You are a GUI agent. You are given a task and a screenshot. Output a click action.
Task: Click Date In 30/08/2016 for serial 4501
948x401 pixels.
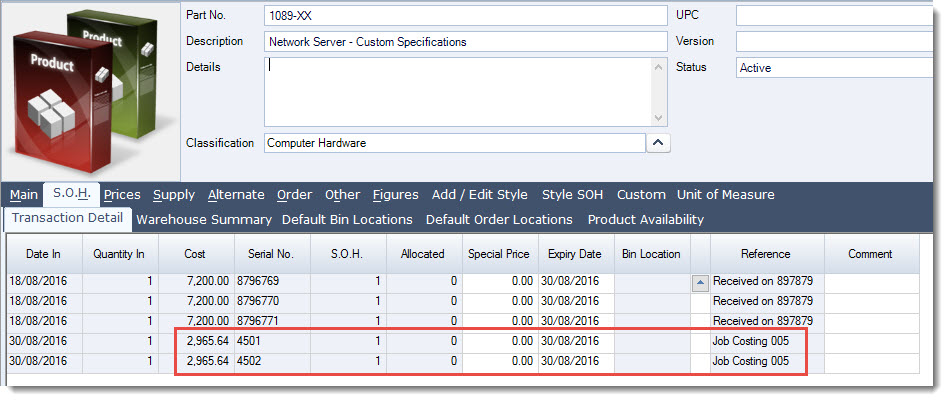click(x=44, y=341)
